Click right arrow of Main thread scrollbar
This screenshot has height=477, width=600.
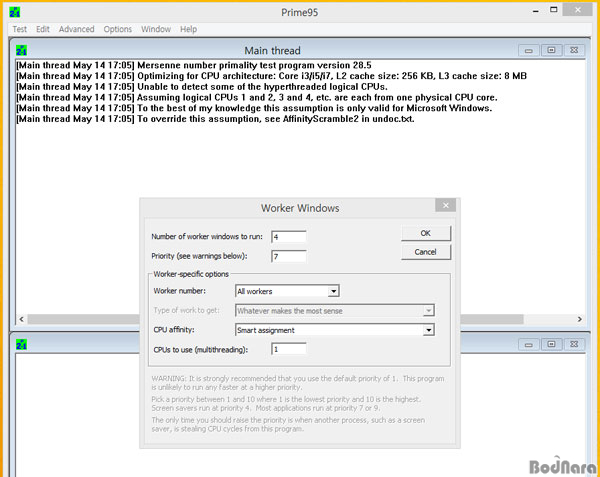pos(580,319)
